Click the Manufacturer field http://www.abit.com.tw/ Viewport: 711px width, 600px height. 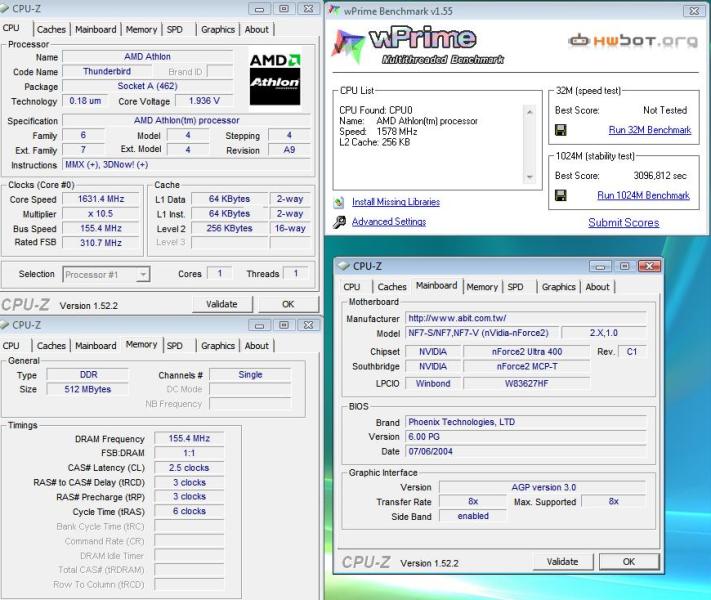(526, 318)
